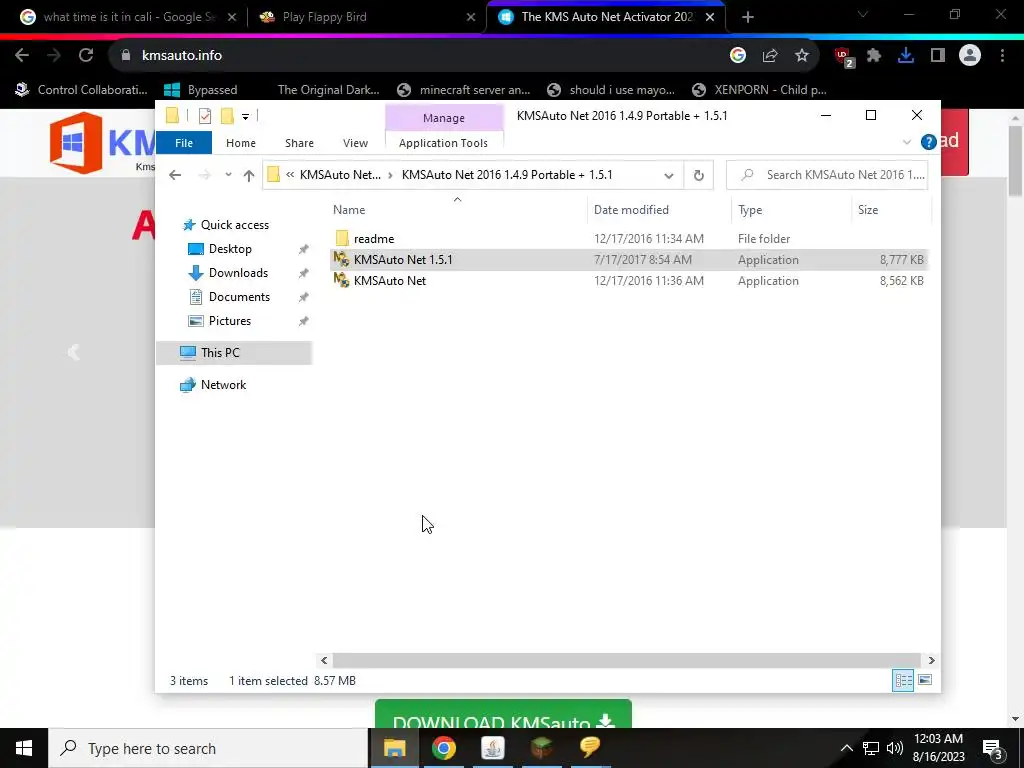Open File Explorer help
1024x768 pixels.
[x=928, y=142]
